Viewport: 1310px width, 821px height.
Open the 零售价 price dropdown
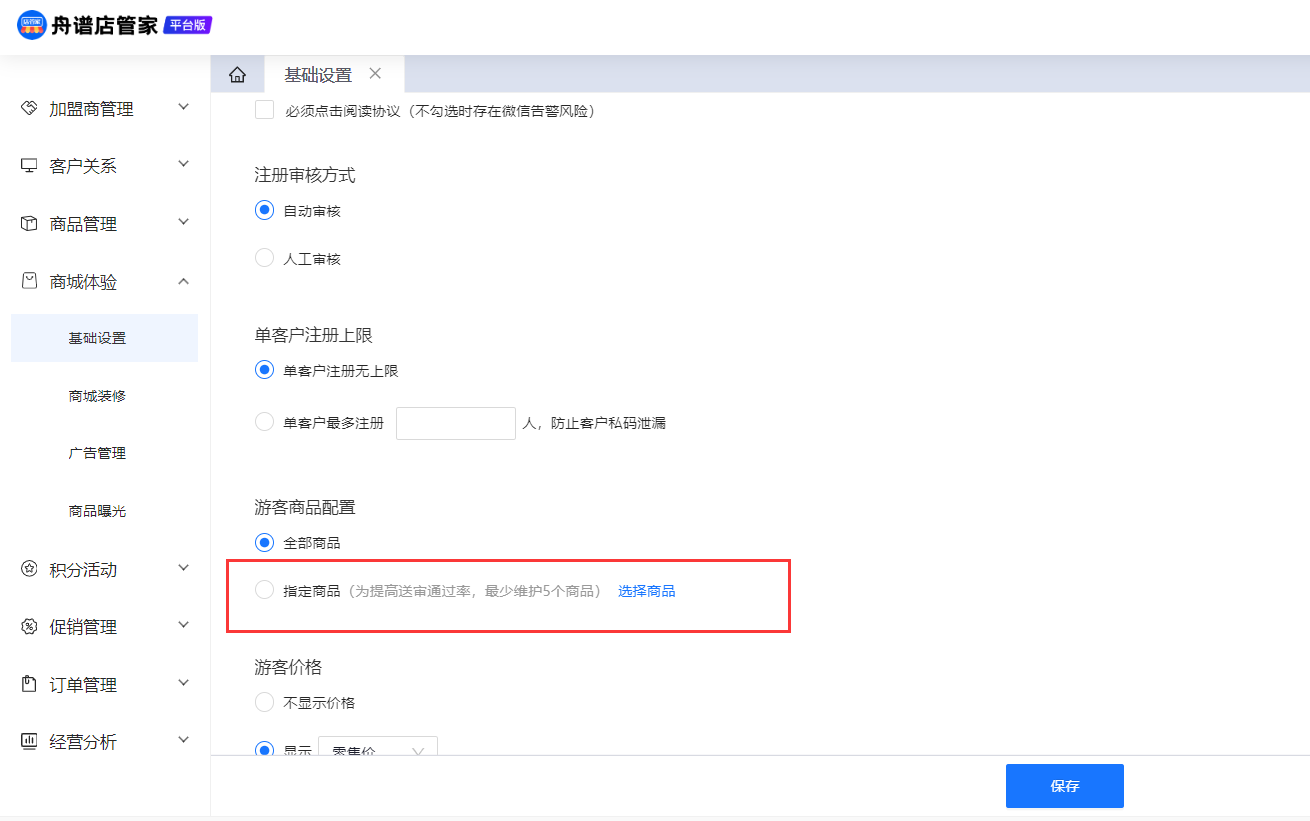[377, 749]
